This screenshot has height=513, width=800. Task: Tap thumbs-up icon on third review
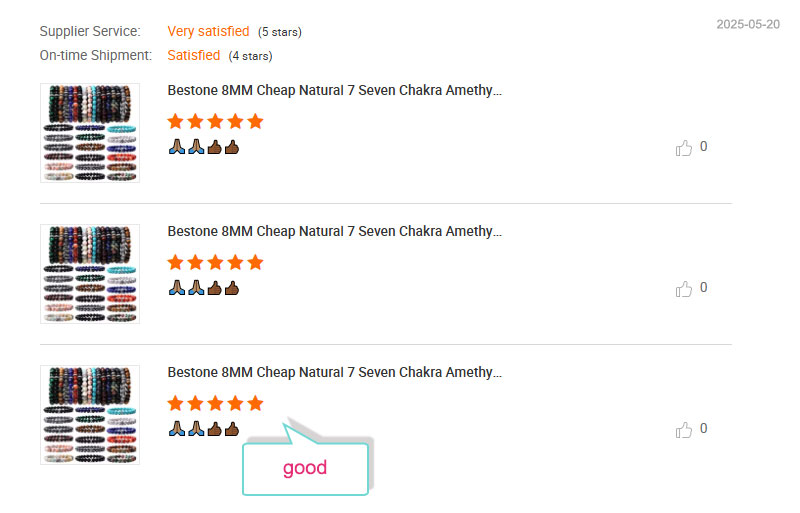[x=684, y=430]
